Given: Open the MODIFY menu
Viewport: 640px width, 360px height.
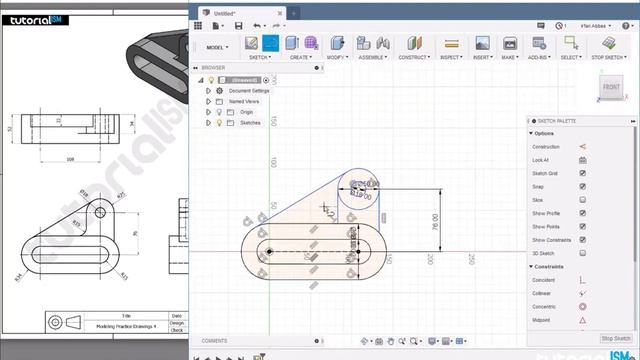Looking at the screenshot, I should click(338, 58).
